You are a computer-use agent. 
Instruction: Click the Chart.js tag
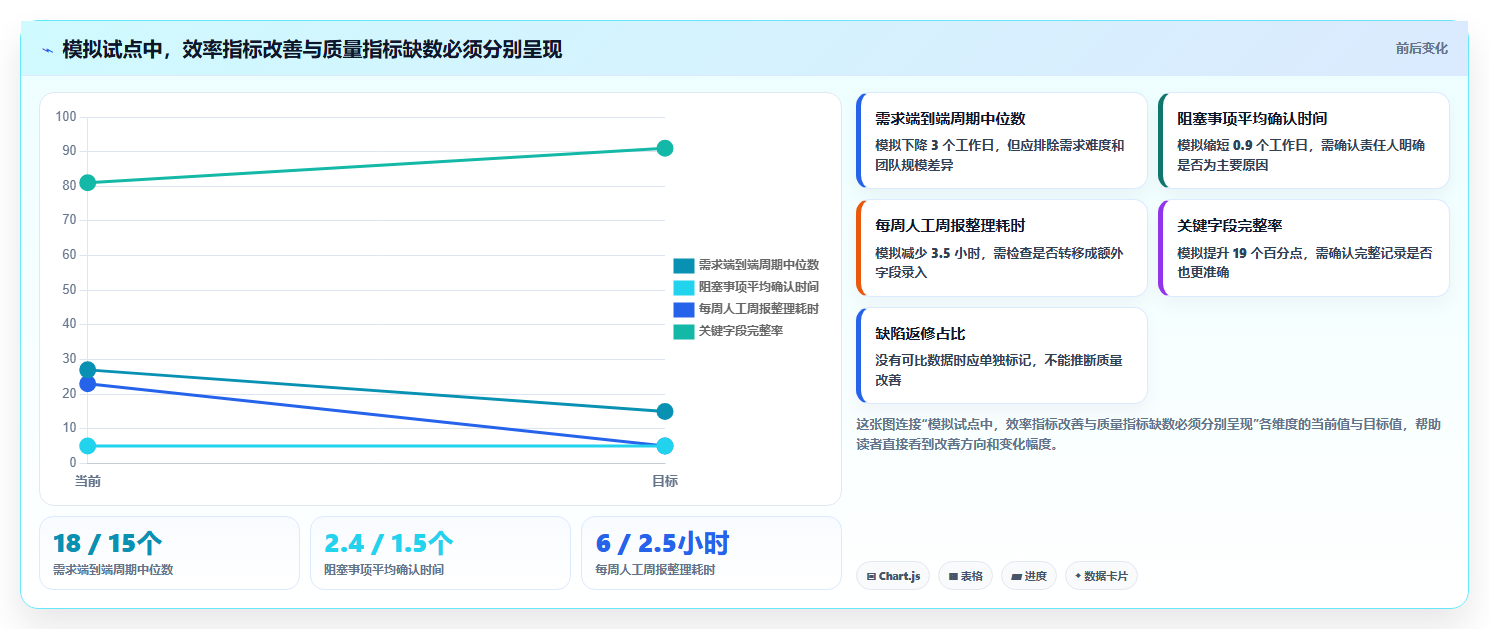[x=893, y=576]
